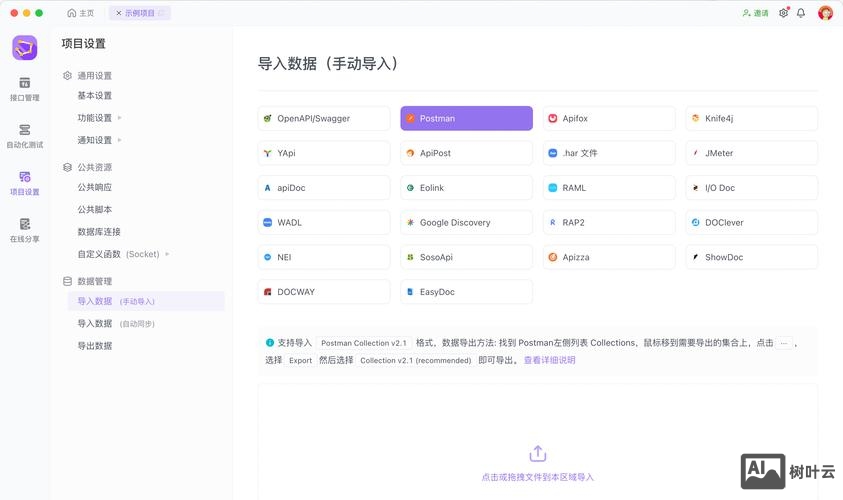Select the 项目设置 sidebar icon
This screenshot has width=843, height=500.
click(x=25, y=183)
